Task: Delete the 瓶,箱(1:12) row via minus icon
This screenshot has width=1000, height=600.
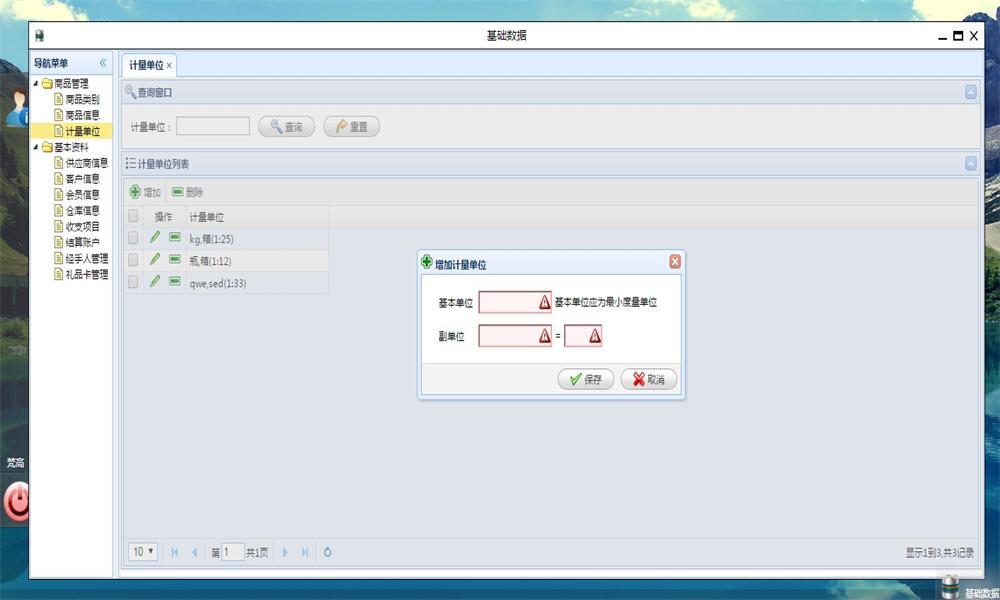Action: coord(175,259)
